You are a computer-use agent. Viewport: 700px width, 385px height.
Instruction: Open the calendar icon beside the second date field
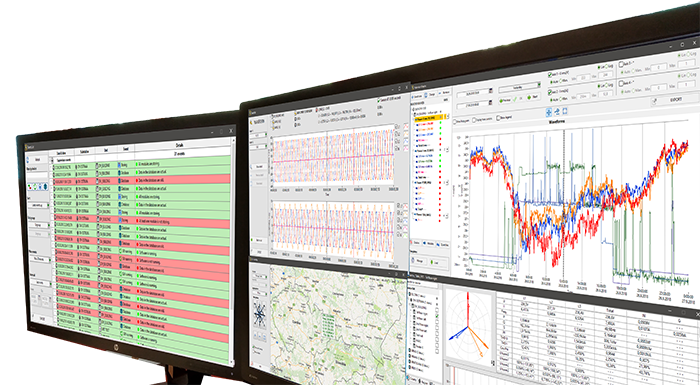[491, 102]
